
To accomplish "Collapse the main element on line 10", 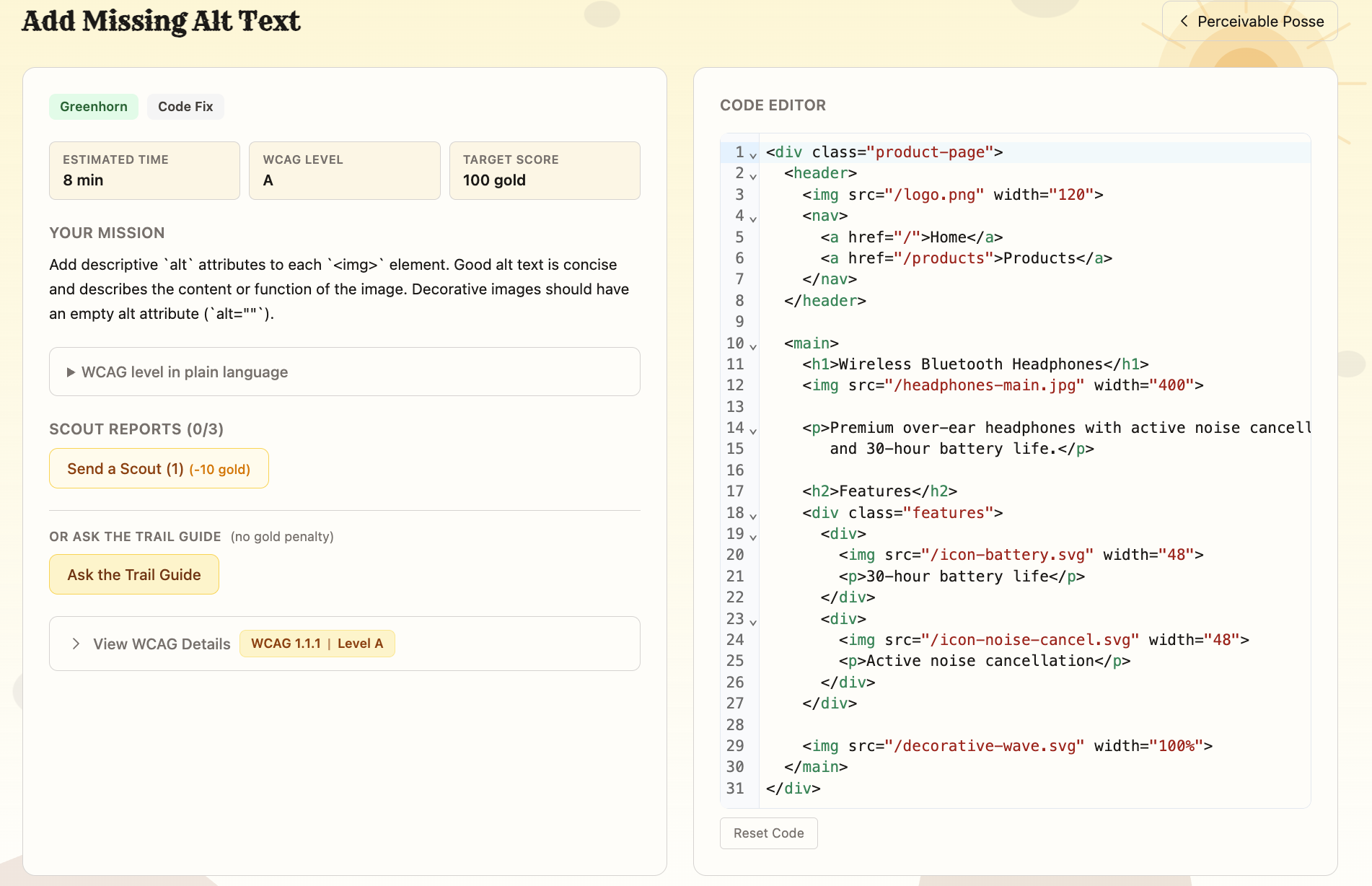I will tap(753, 346).
